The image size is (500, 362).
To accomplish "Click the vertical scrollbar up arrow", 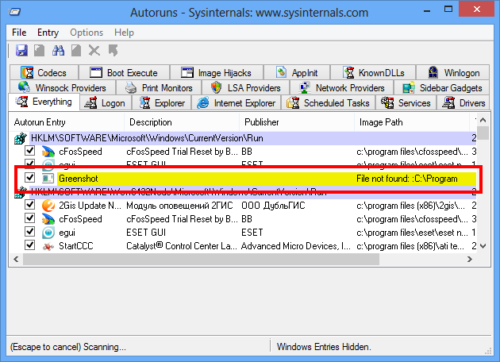I will pos(483,120).
